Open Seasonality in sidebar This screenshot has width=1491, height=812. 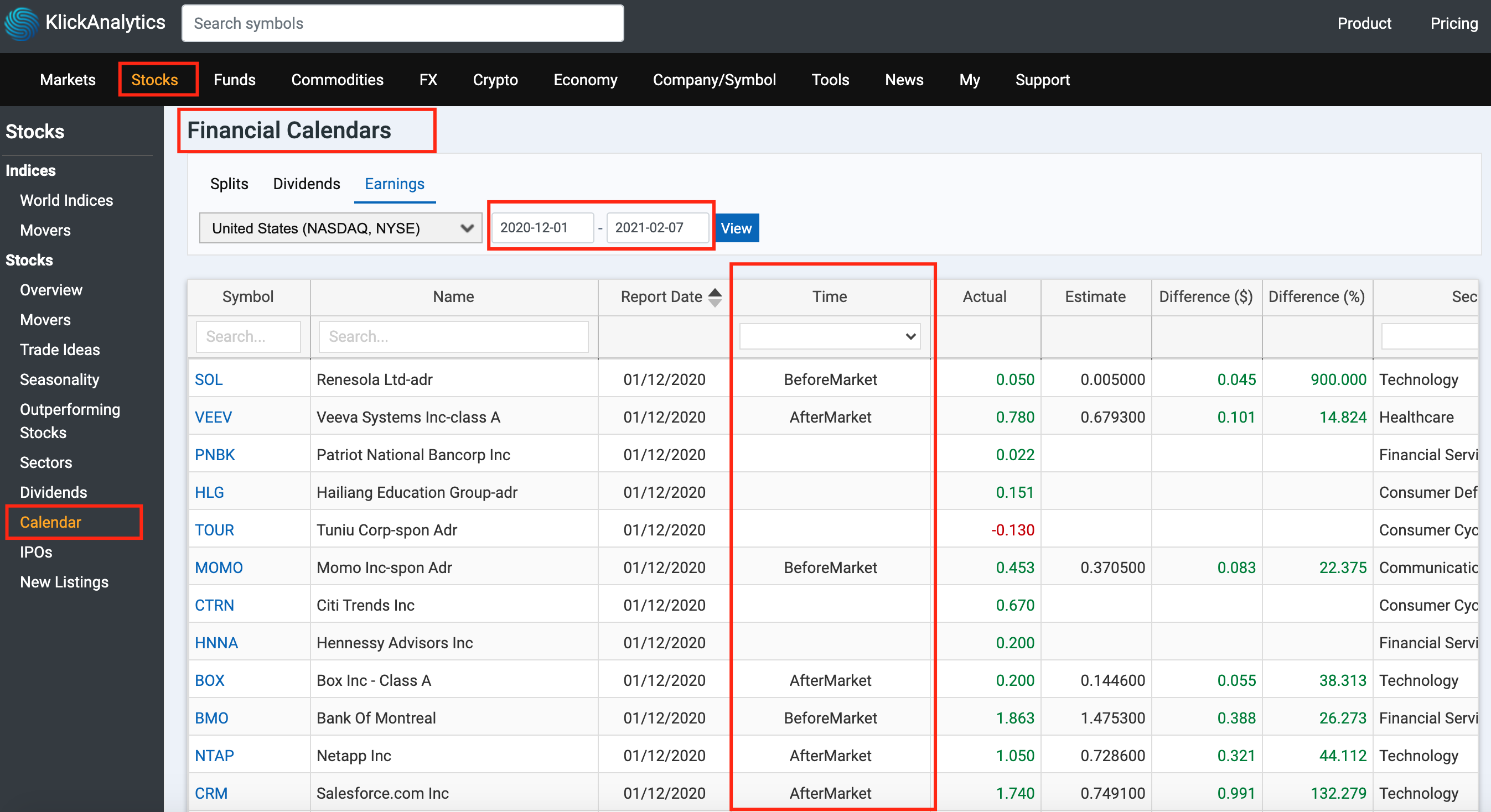tap(60, 379)
